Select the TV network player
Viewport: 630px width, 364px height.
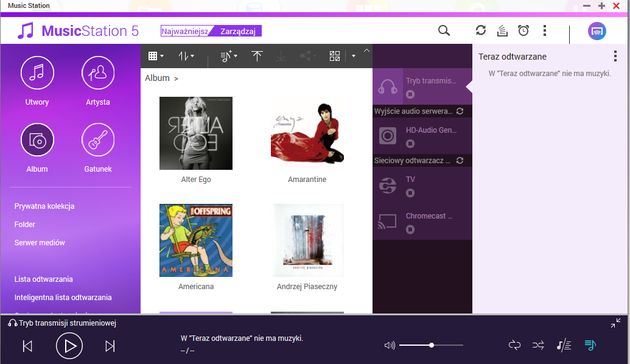click(422, 186)
